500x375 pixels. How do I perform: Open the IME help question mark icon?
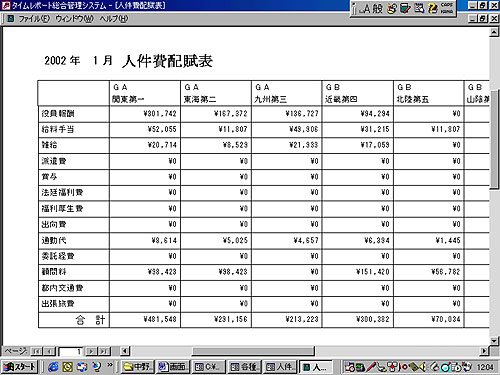click(433, 8)
